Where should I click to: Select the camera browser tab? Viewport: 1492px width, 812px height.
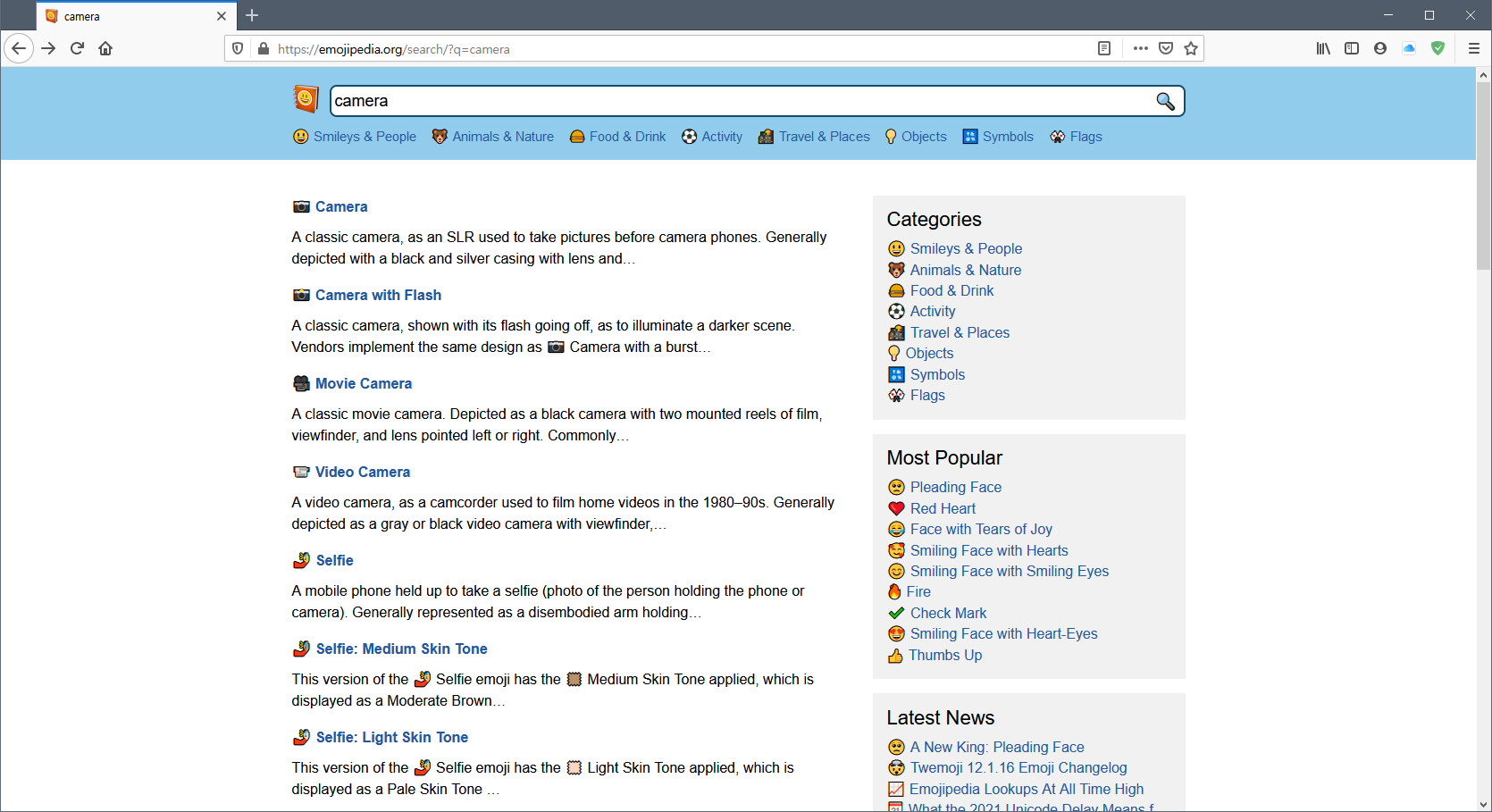click(x=136, y=16)
